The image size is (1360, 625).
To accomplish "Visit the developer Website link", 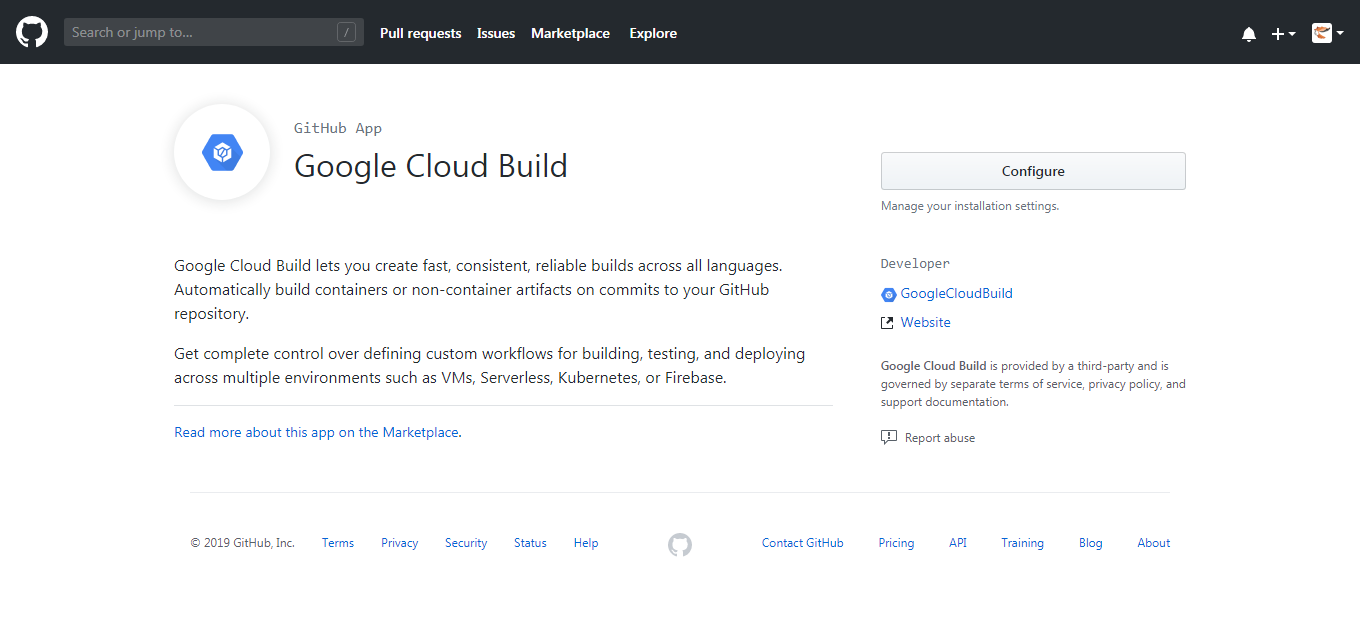I will tap(925, 323).
